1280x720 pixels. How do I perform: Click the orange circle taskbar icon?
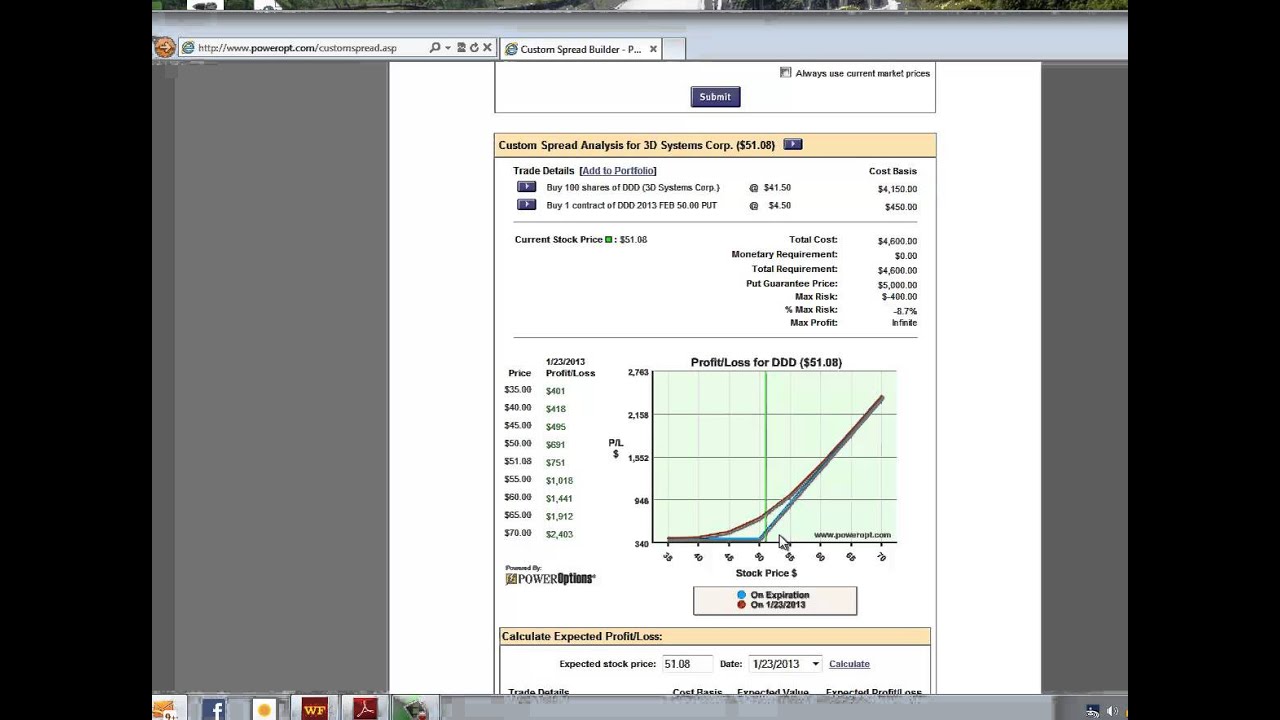[x=264, y=710]
